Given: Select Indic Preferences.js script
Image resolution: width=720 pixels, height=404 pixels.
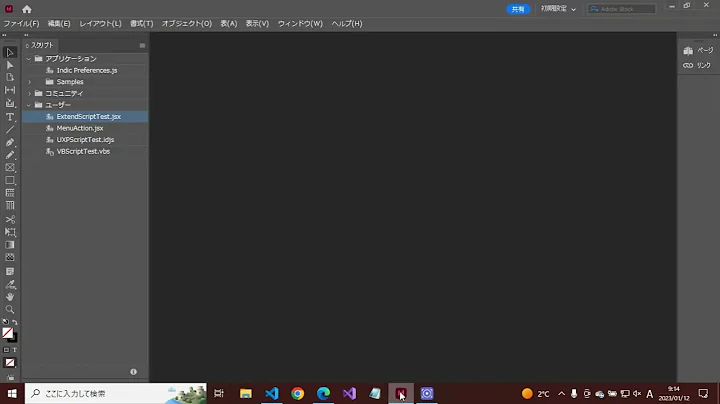Looking at the screenshot, I should pos(86,70).
